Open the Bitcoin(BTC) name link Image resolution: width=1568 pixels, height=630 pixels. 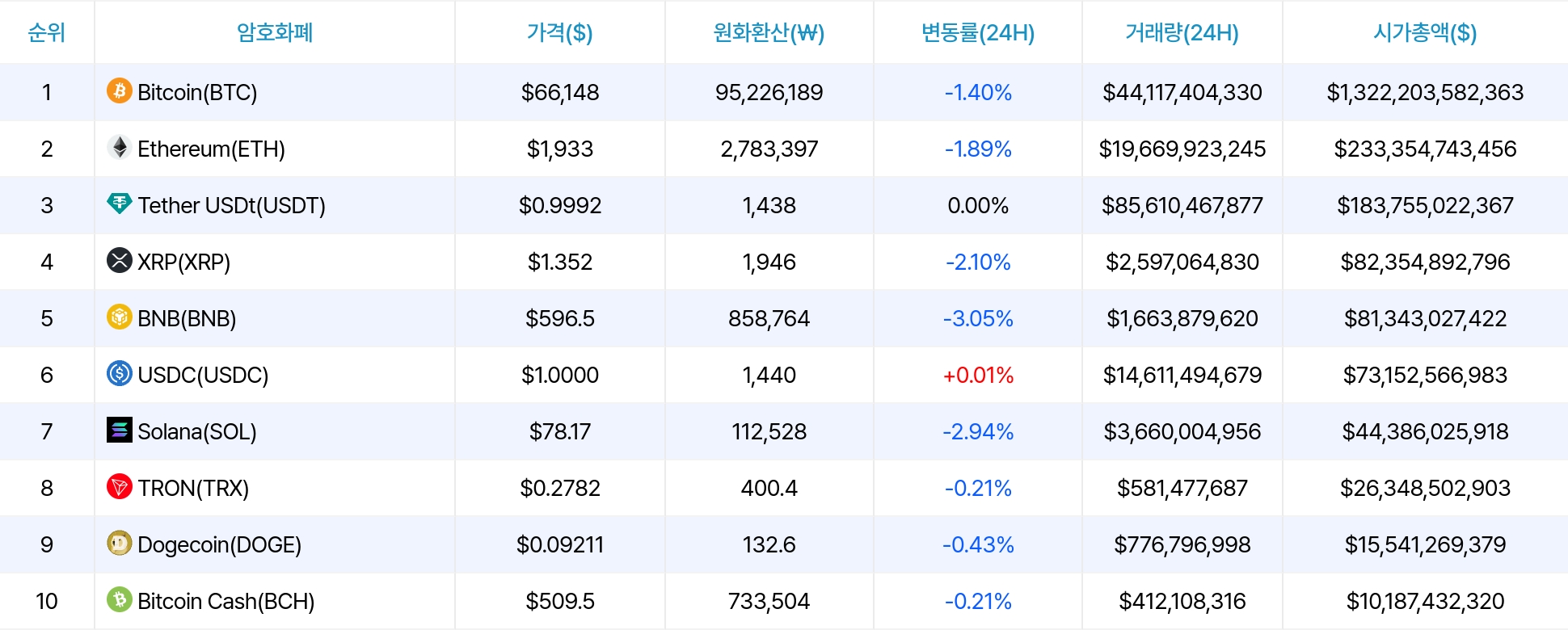click(197, 92)
